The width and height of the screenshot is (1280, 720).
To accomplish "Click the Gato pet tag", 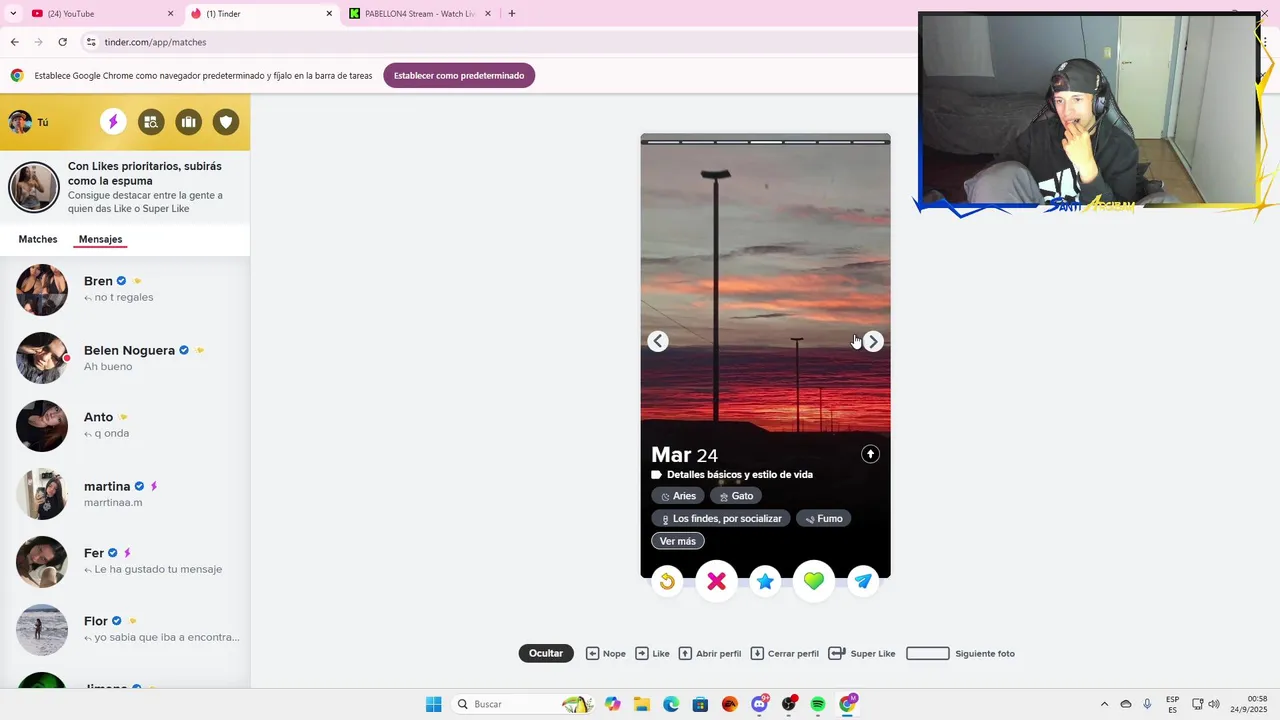I will [736, 496].
